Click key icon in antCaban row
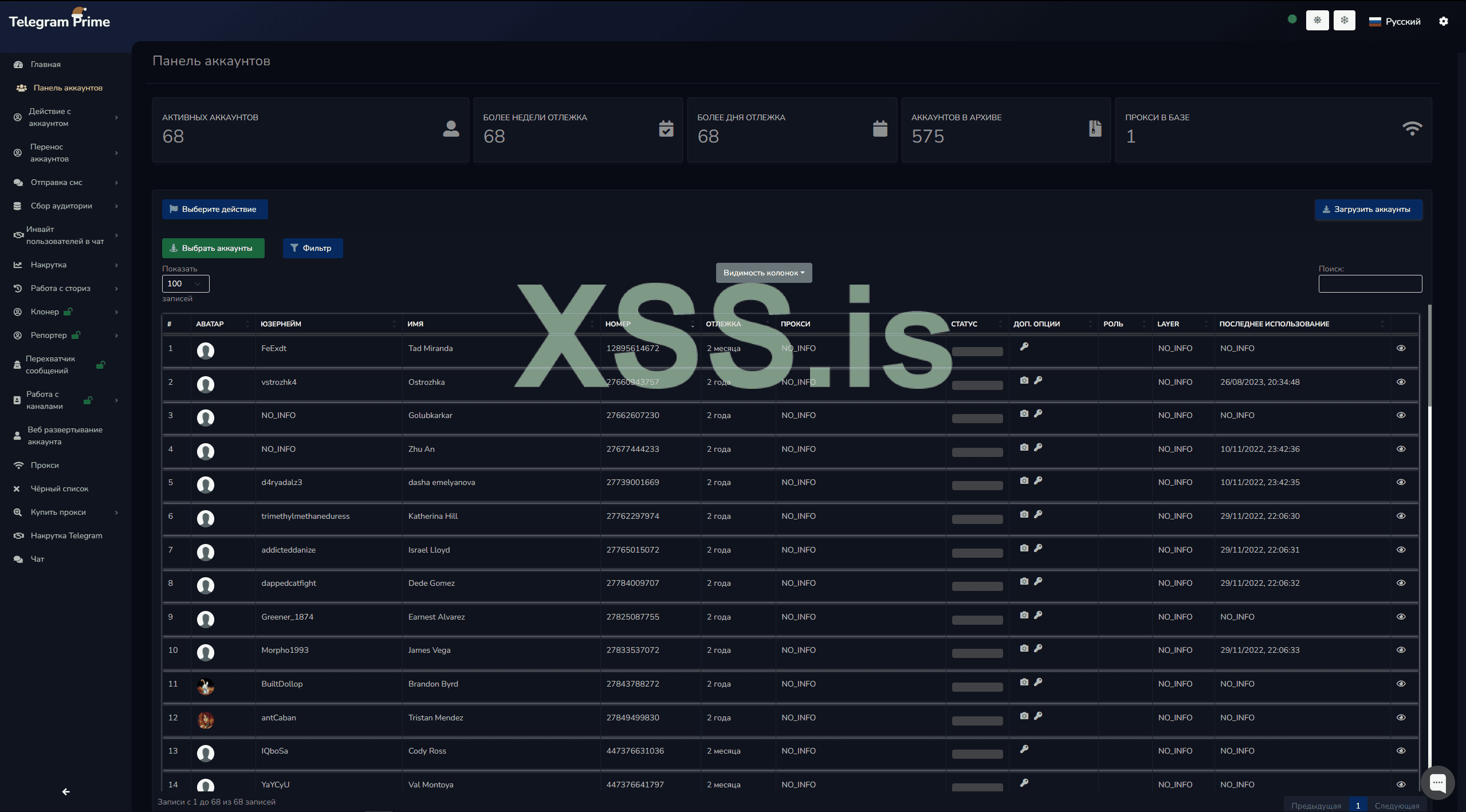 pos(1037,716)
